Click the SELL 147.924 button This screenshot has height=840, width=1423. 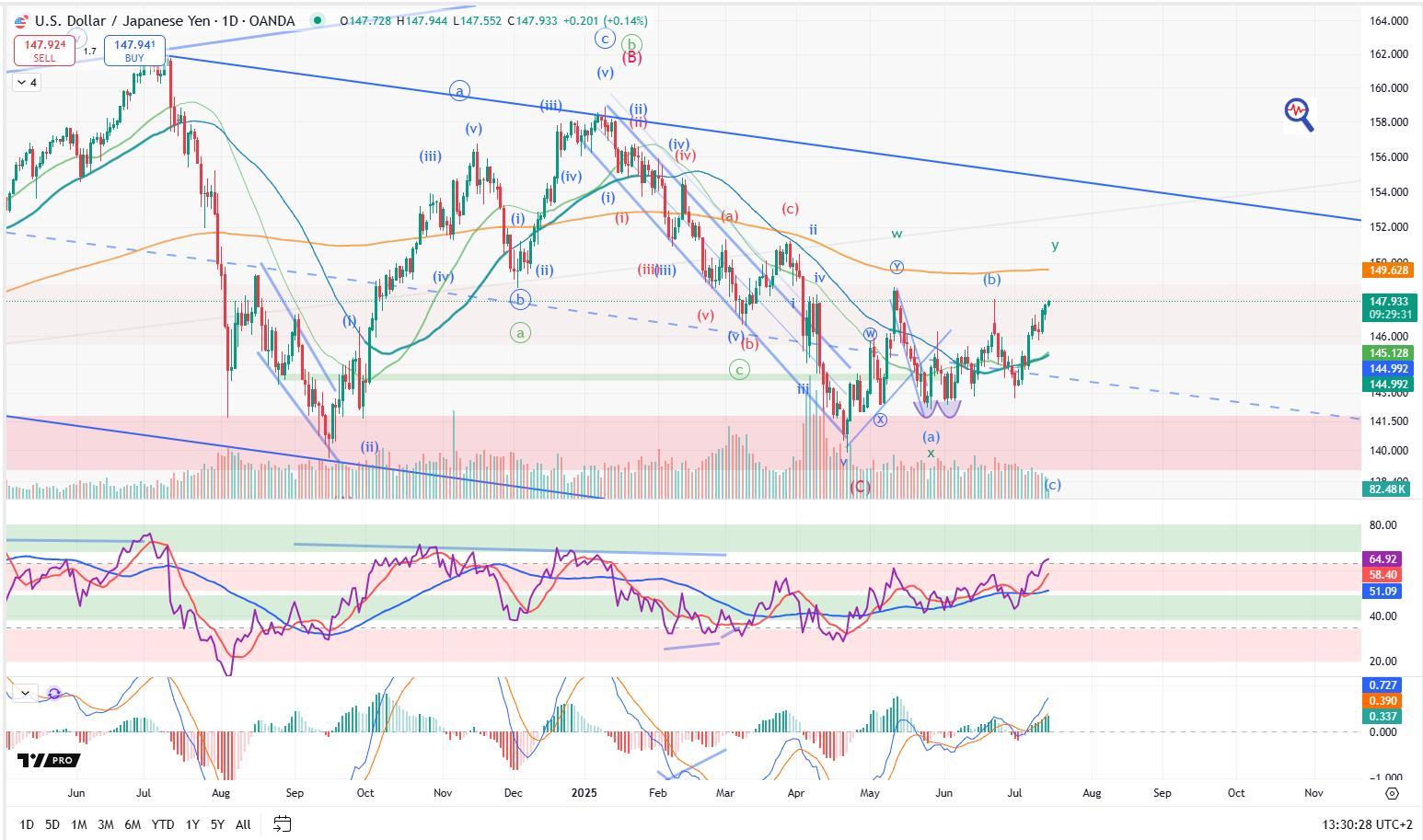(43, 51)
